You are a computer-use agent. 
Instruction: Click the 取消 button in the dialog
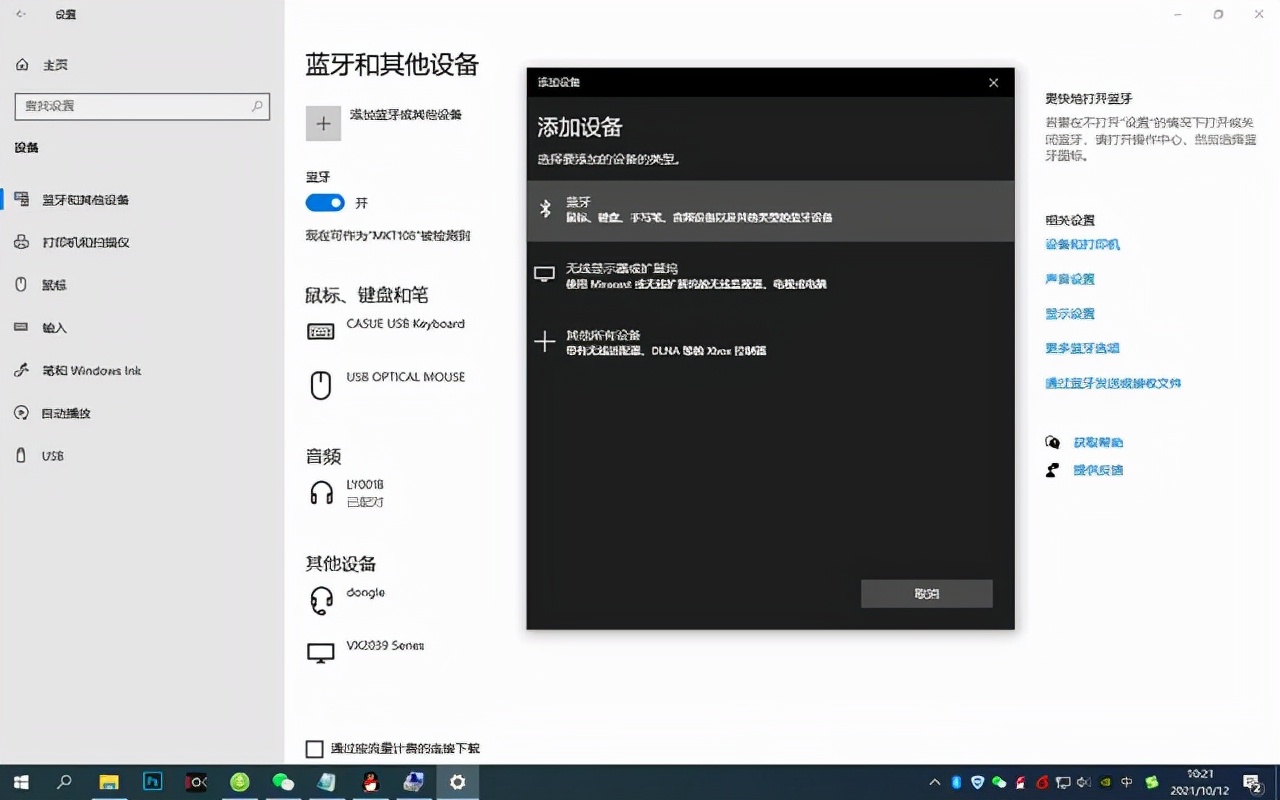(x=925, y=593)
